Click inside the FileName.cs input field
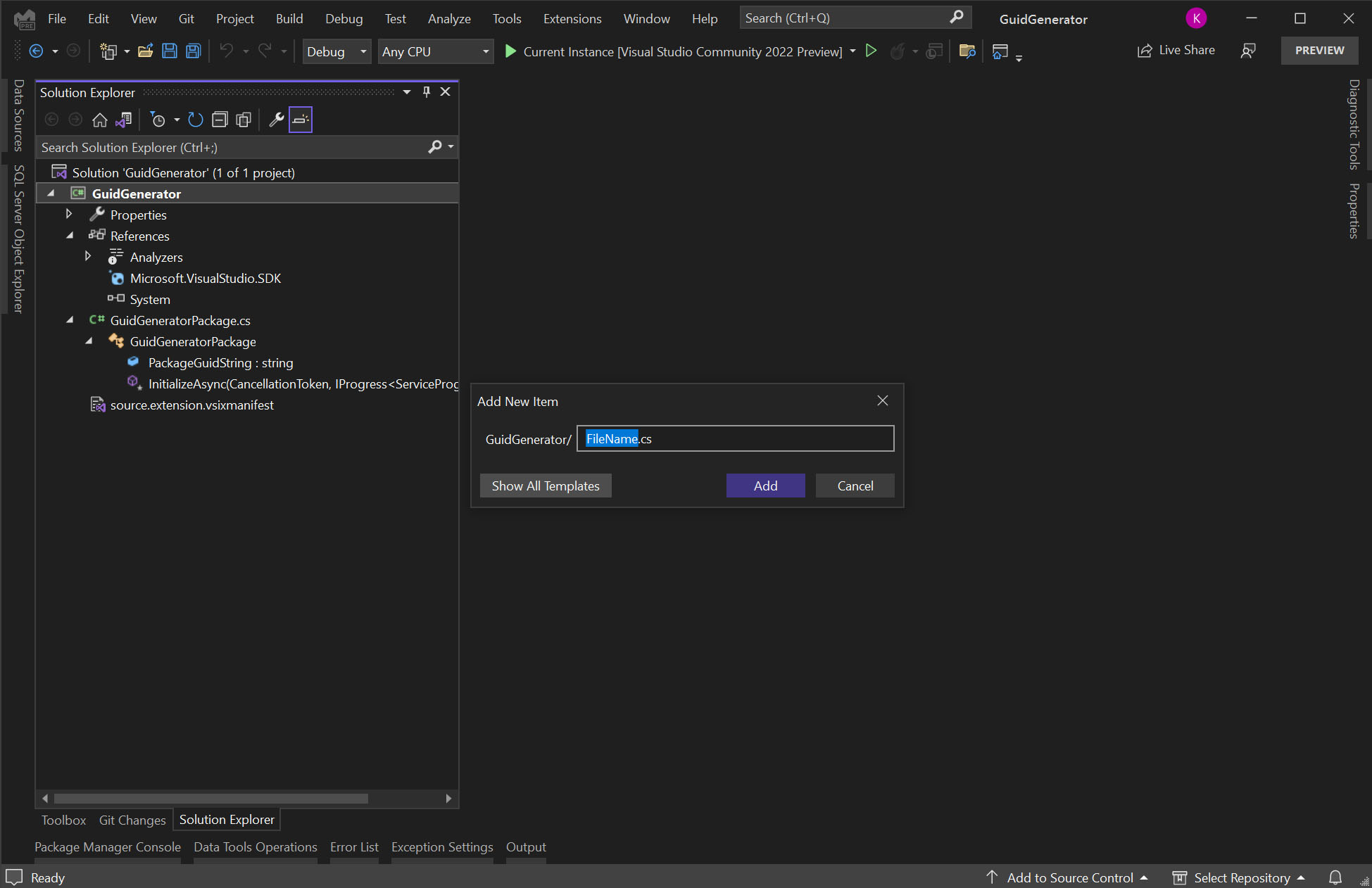1372x888 pixels. [x=735, y=438]
